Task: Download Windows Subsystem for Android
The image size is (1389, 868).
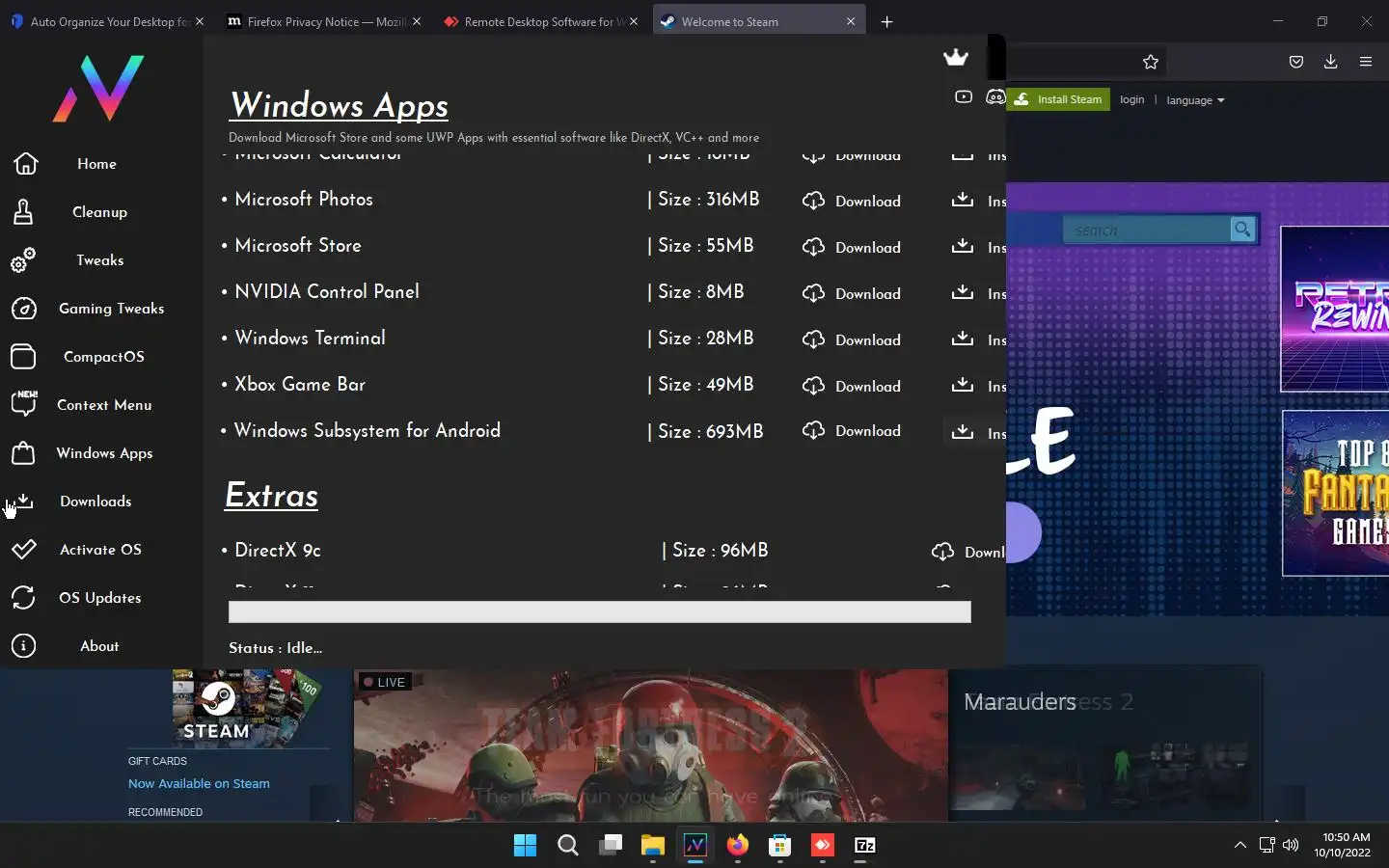Action: 853,431
